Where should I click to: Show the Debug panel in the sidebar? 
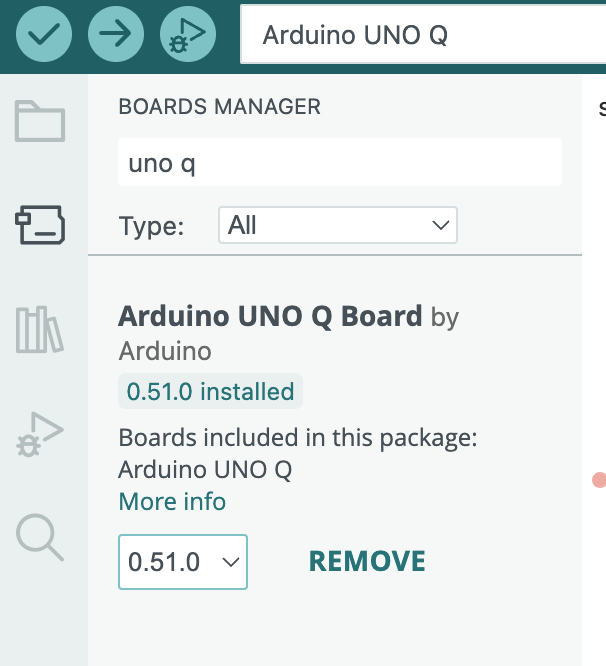[40, 435]
